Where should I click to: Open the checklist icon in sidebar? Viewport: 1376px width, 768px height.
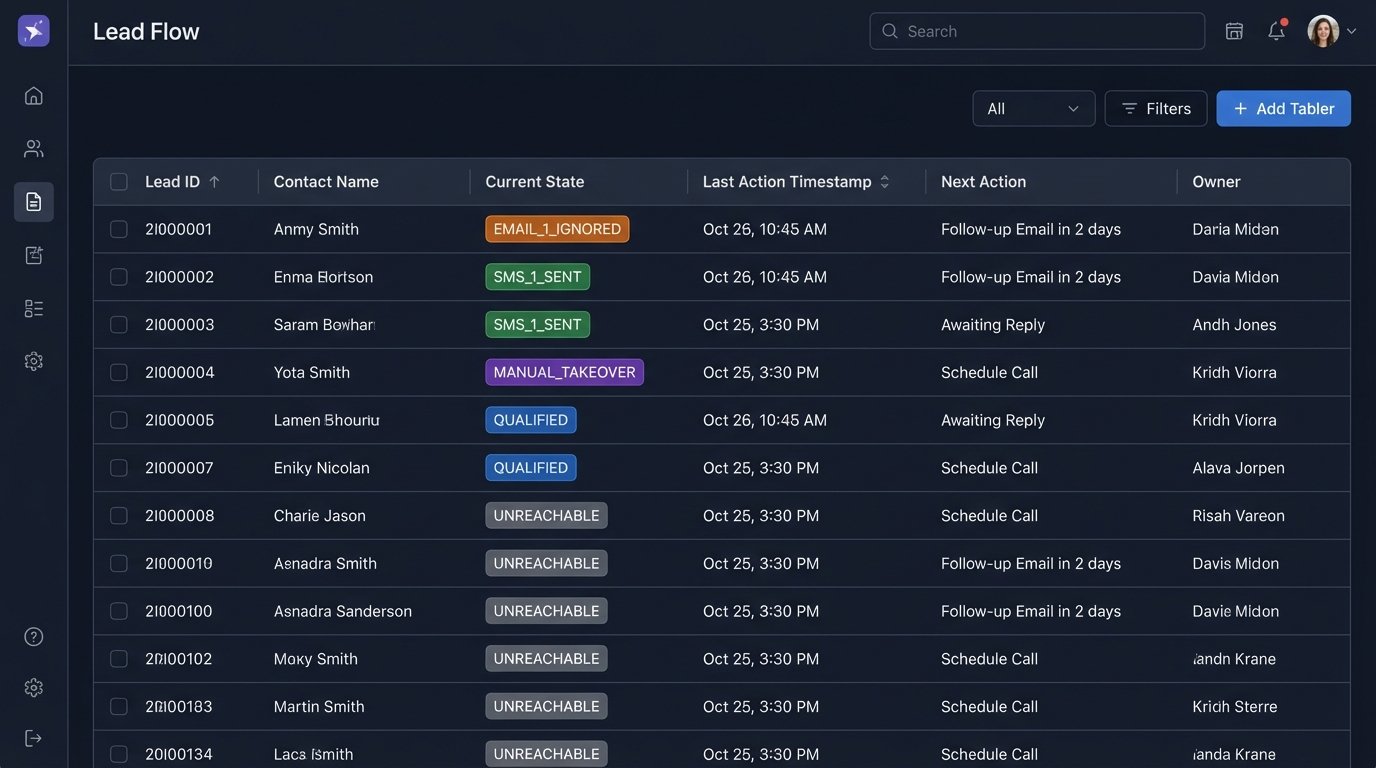(34, 308)
